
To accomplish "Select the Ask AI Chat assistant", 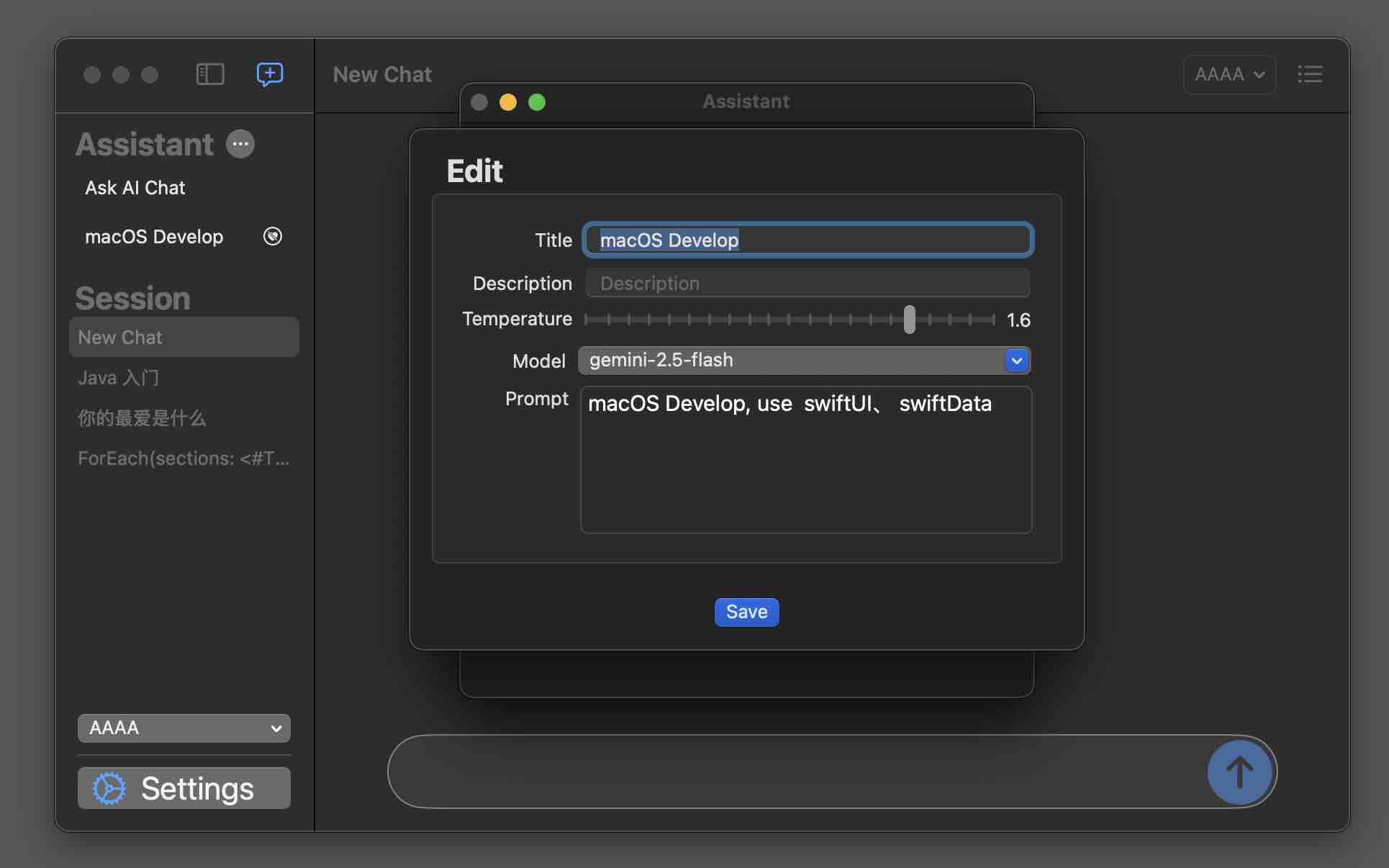I will click(x=135, y=188).
